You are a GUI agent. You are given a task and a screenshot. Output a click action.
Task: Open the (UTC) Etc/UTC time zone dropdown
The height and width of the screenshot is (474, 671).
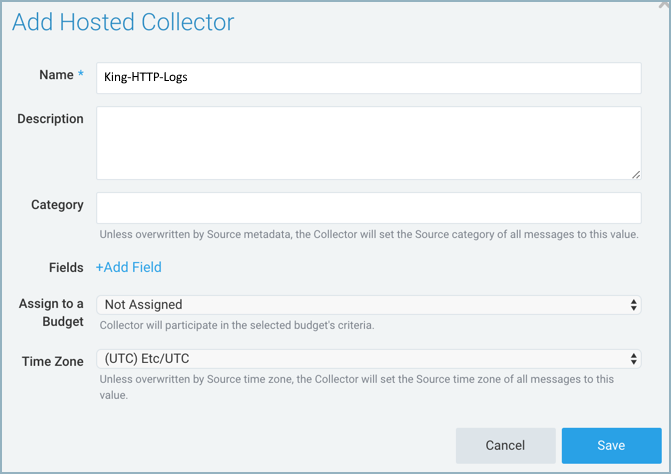[368, 358]
